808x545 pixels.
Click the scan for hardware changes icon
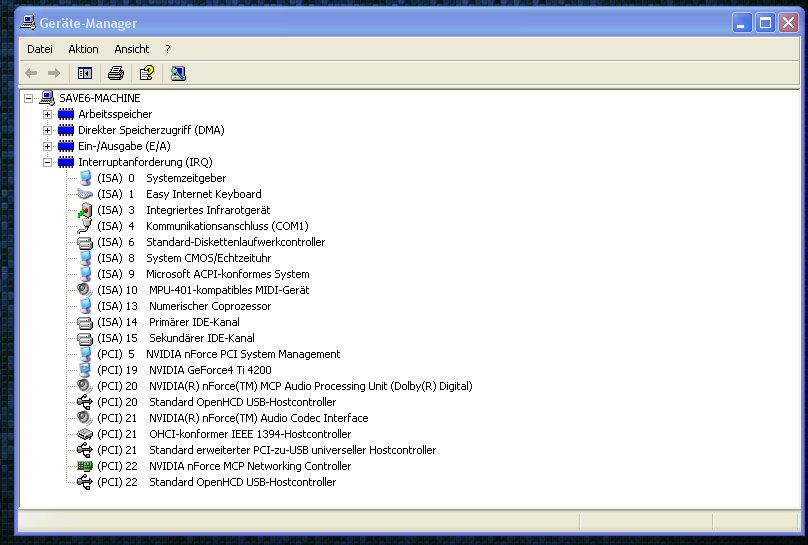tap(178, 73)
